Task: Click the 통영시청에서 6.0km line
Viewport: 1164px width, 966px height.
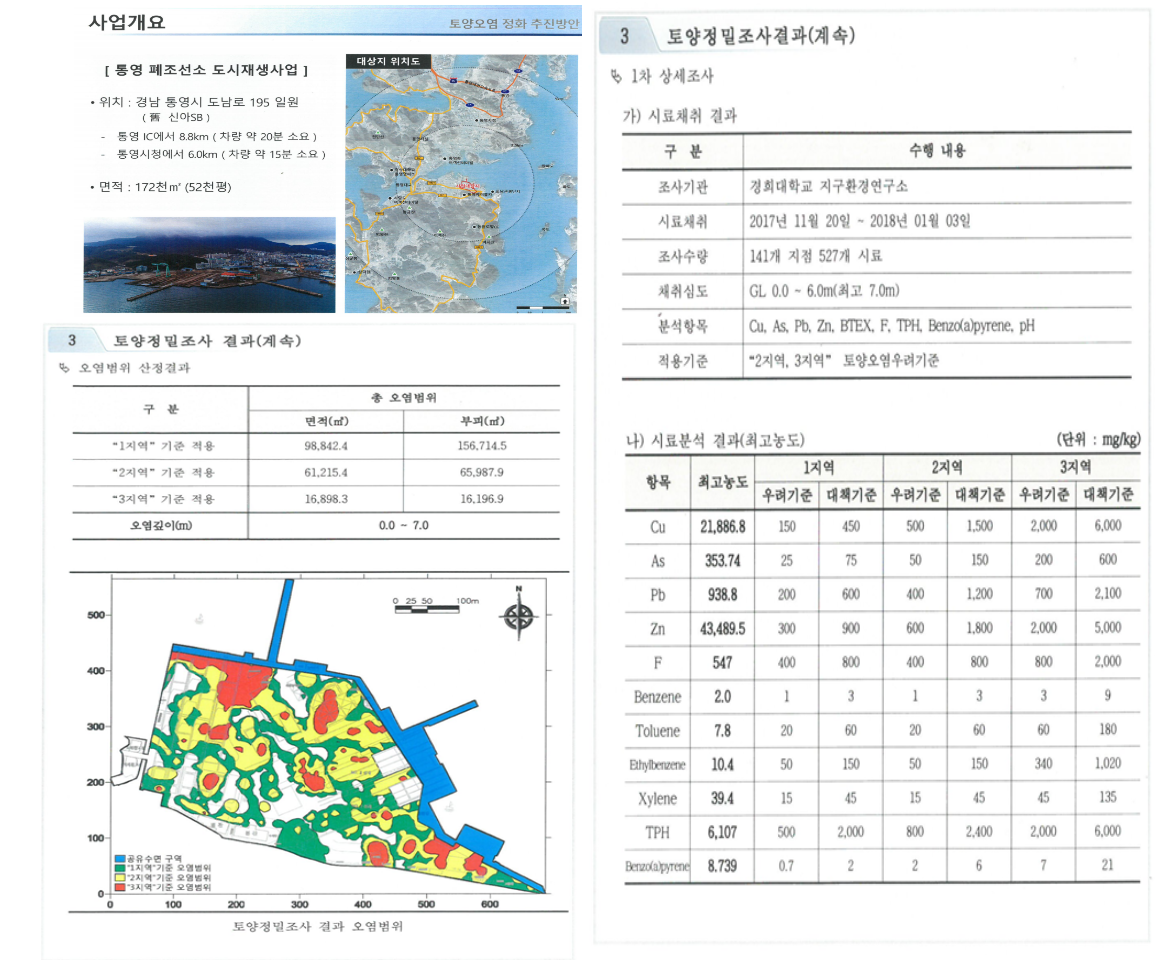Action: pos(215,154)
